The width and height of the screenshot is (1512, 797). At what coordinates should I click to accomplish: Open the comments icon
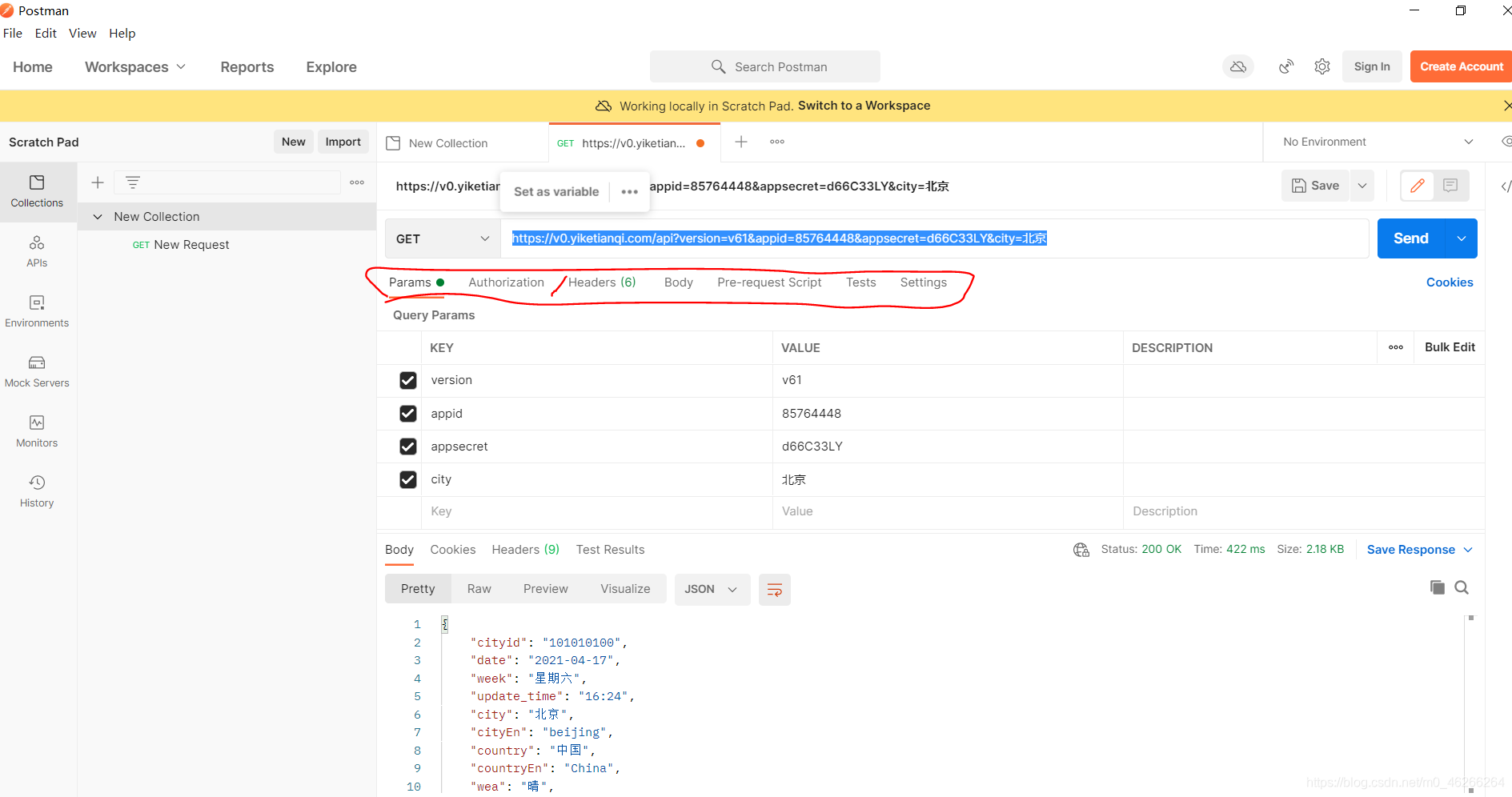[x=1450, y=186]
